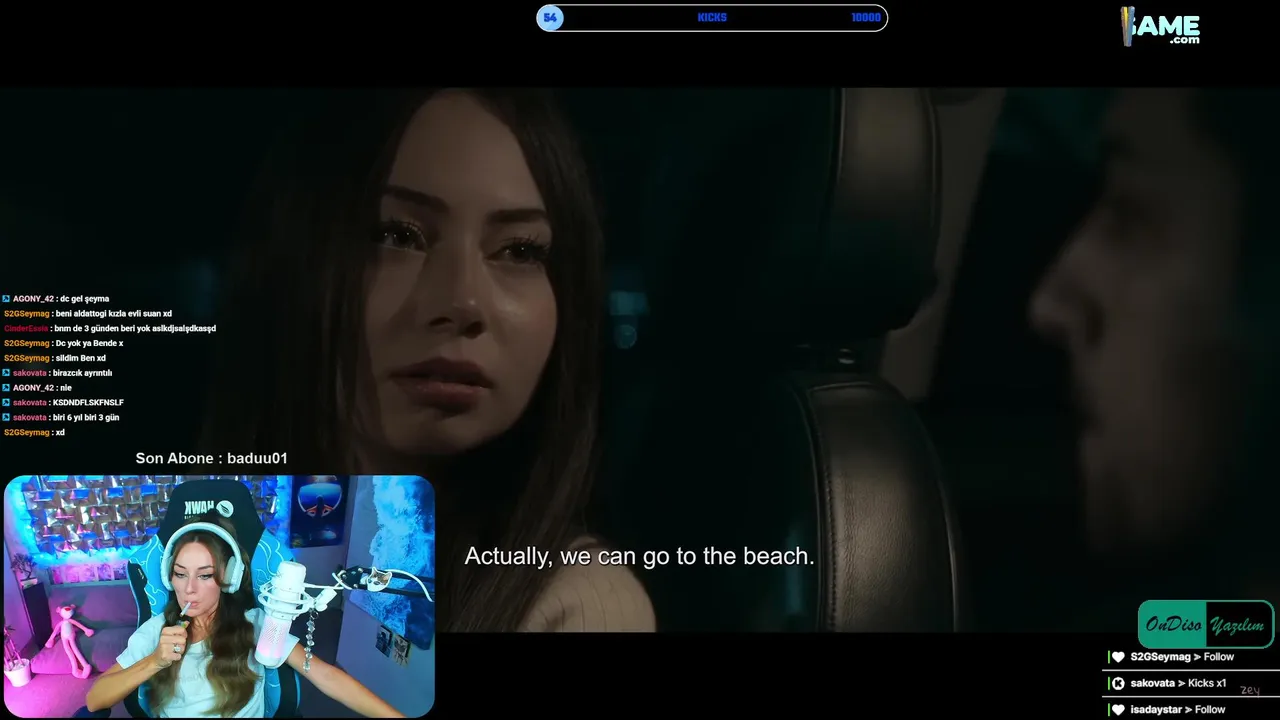Click badge icon beside sakovata 'KSDNDFLSKFNSLF' message
Image resolution: width=1280 pixels, height=720 pixels.
click(6, 403)
